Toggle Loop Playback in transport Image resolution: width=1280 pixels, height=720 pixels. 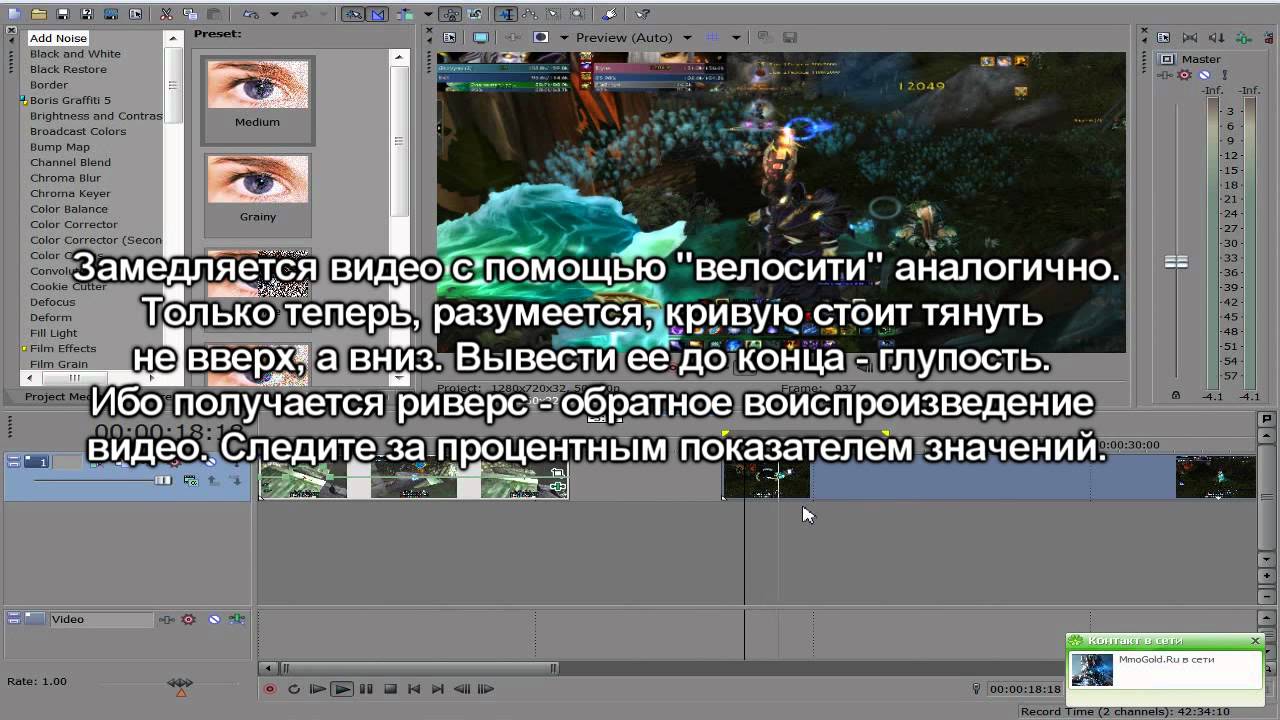tap(294, 689)
